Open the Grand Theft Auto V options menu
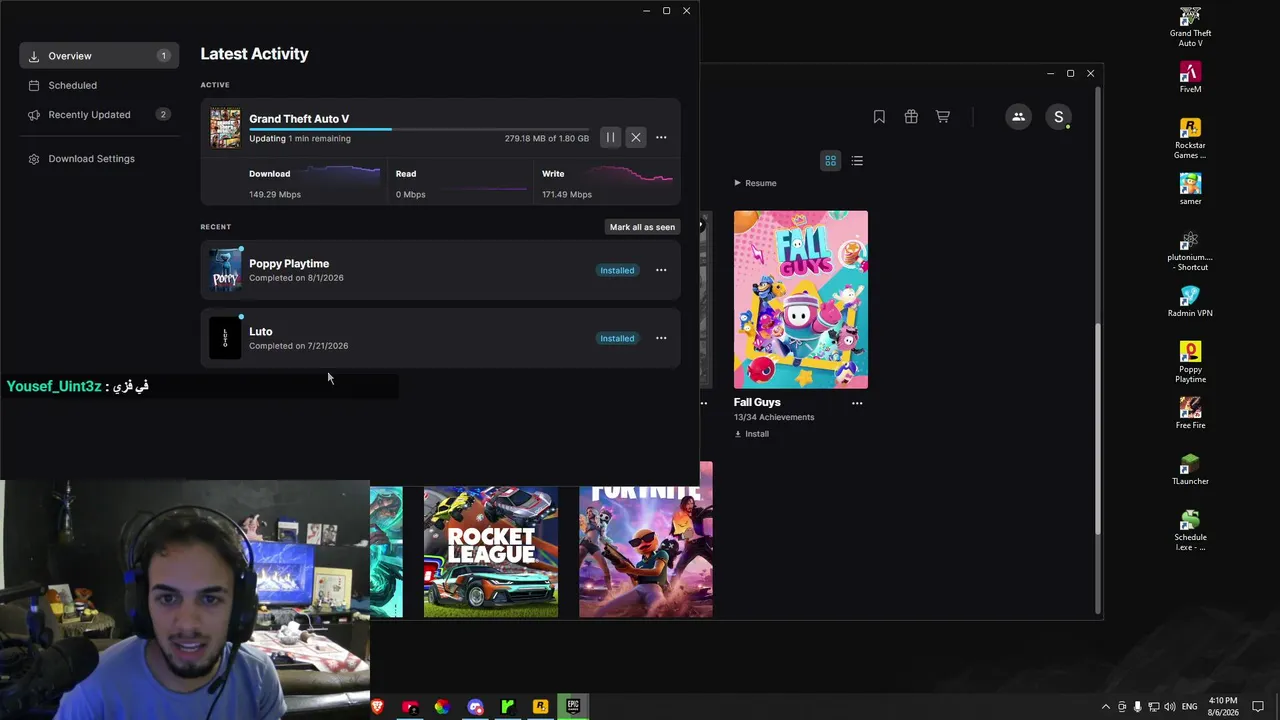 point(661,137)
